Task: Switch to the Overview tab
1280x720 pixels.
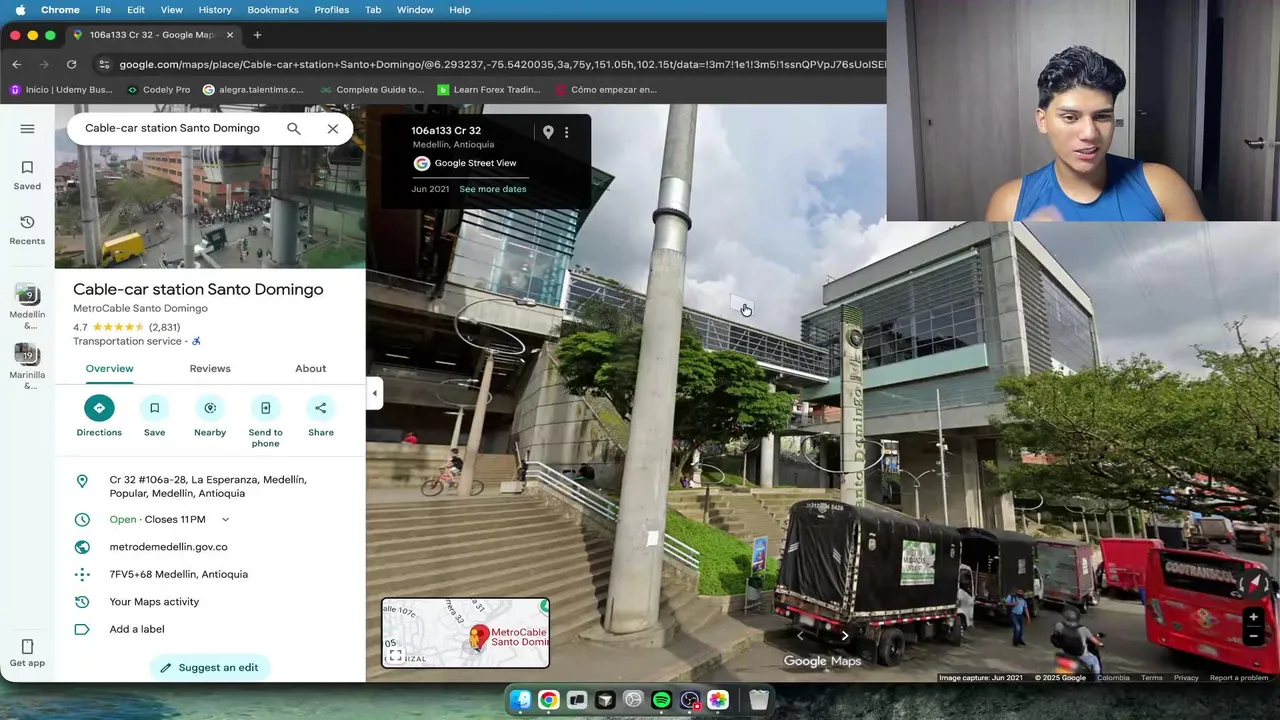Action: click(109, 369)
